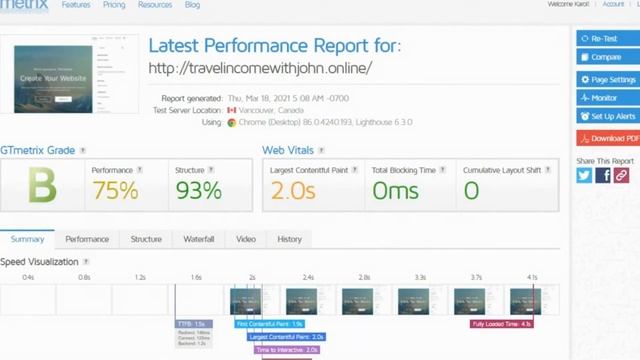Image resolution: width=640 pixels, height=360 pixels.
Task: Click the Compare button
Action: pyautogui.click(x=608, y=57)
